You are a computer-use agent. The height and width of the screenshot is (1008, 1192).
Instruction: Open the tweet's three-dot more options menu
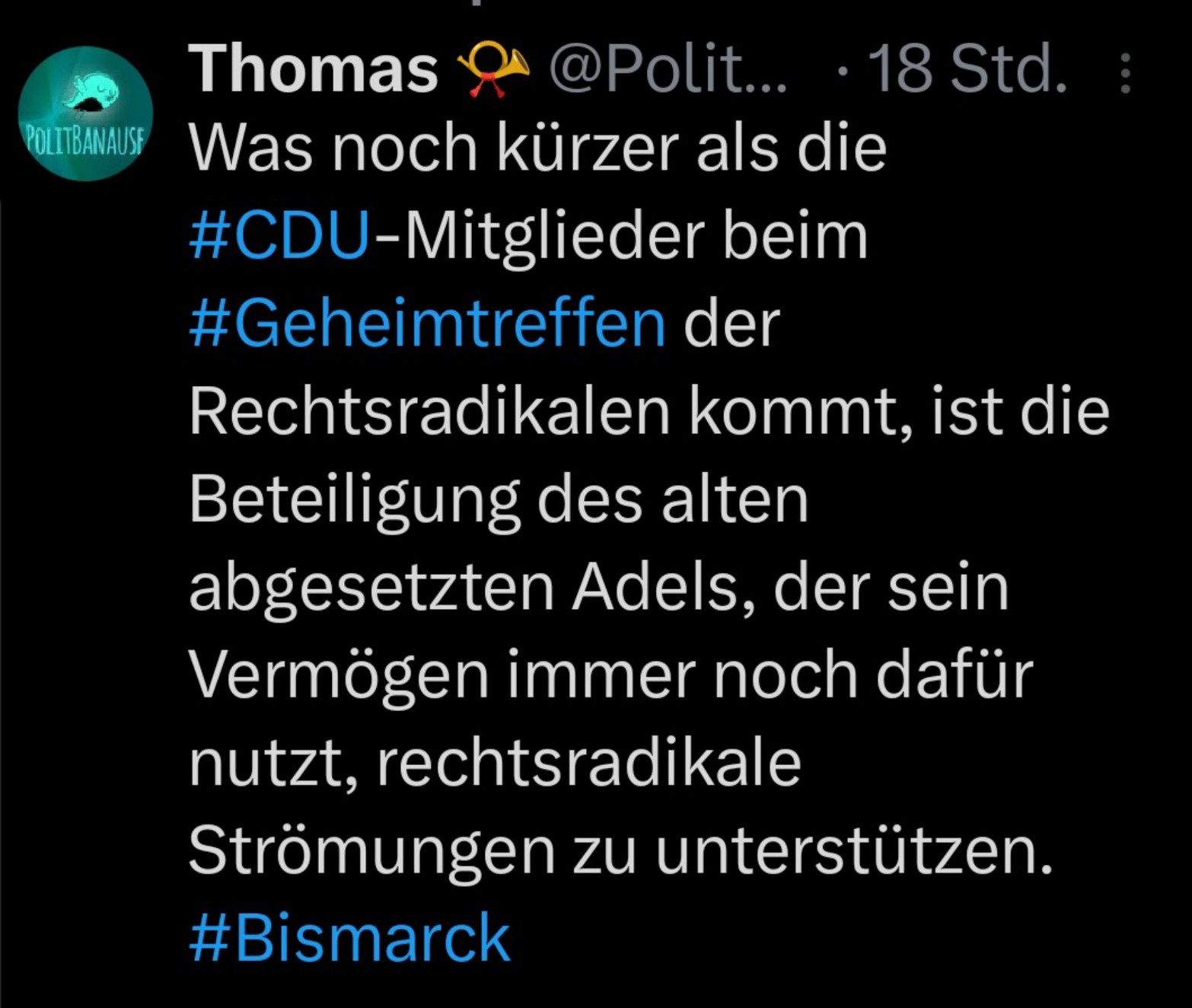coord(1126,72)
